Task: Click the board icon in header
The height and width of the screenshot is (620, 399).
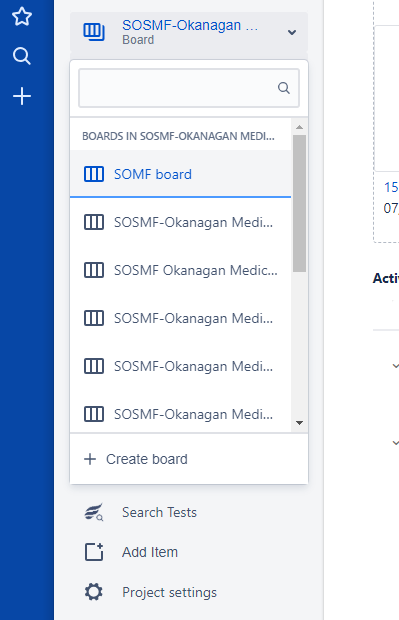Action: (94, 32)
